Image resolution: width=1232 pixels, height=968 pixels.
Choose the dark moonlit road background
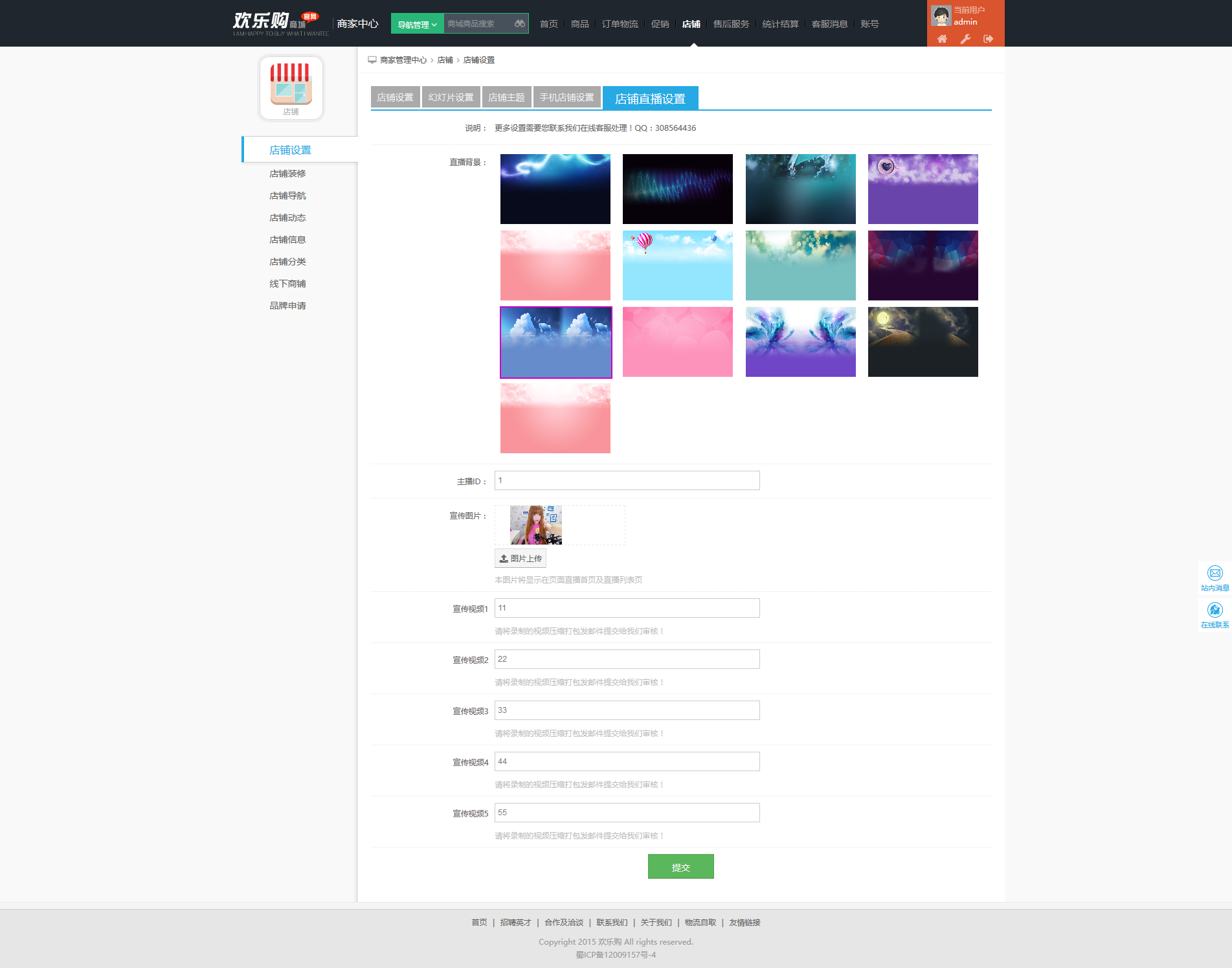point(923,342)
